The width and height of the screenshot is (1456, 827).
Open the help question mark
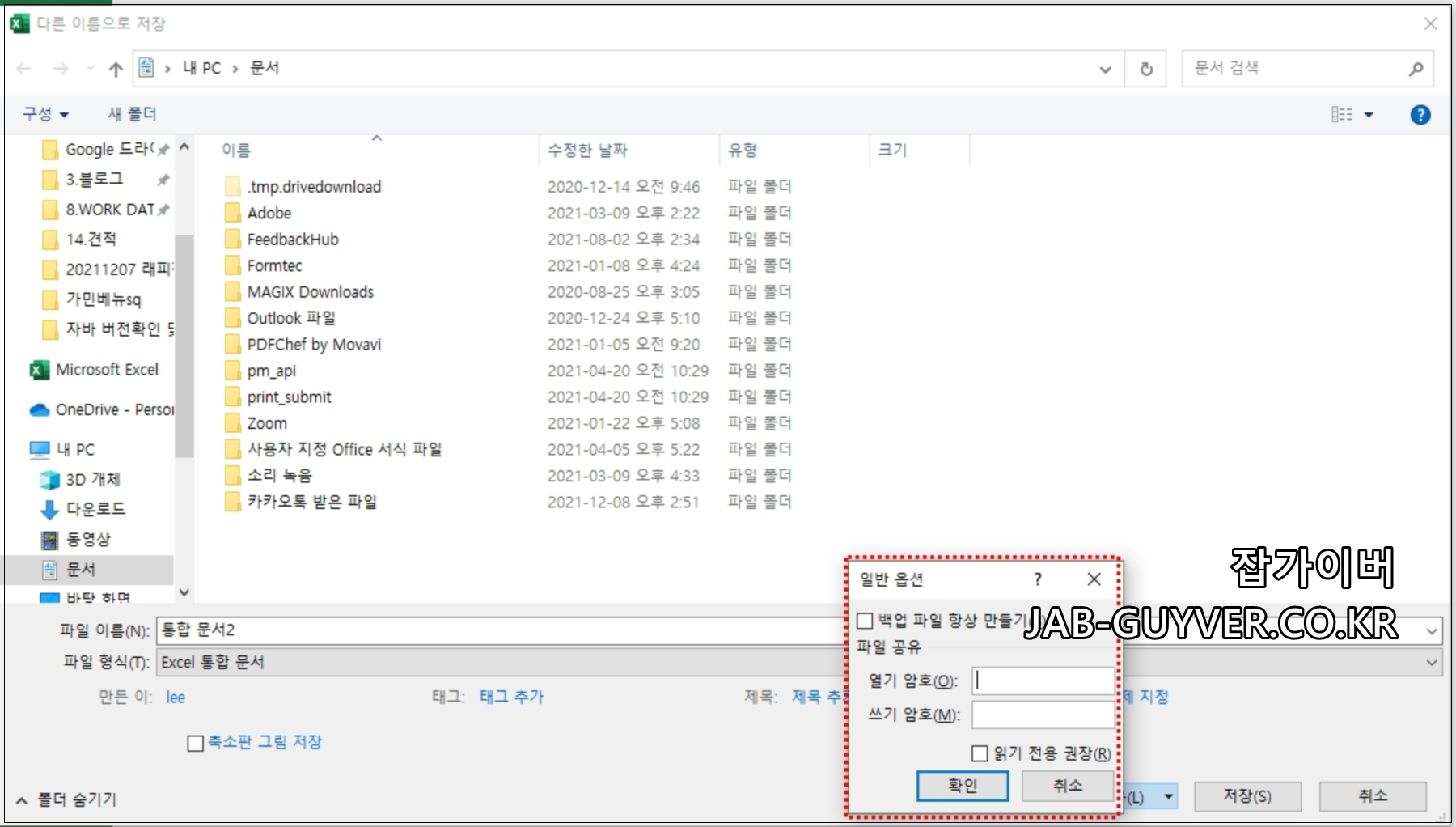(1420, 115)
